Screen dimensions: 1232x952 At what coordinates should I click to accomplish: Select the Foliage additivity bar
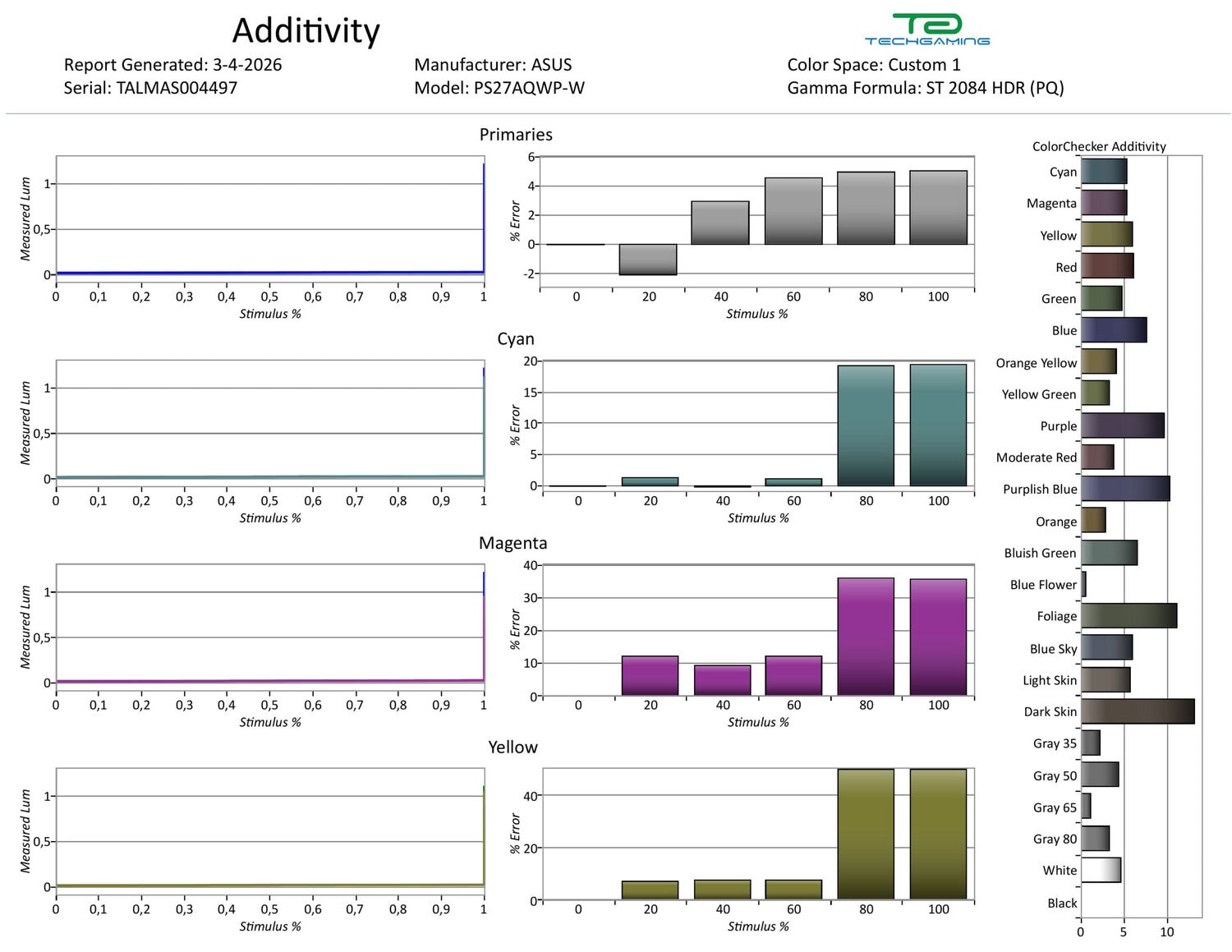coord(1128,616)
